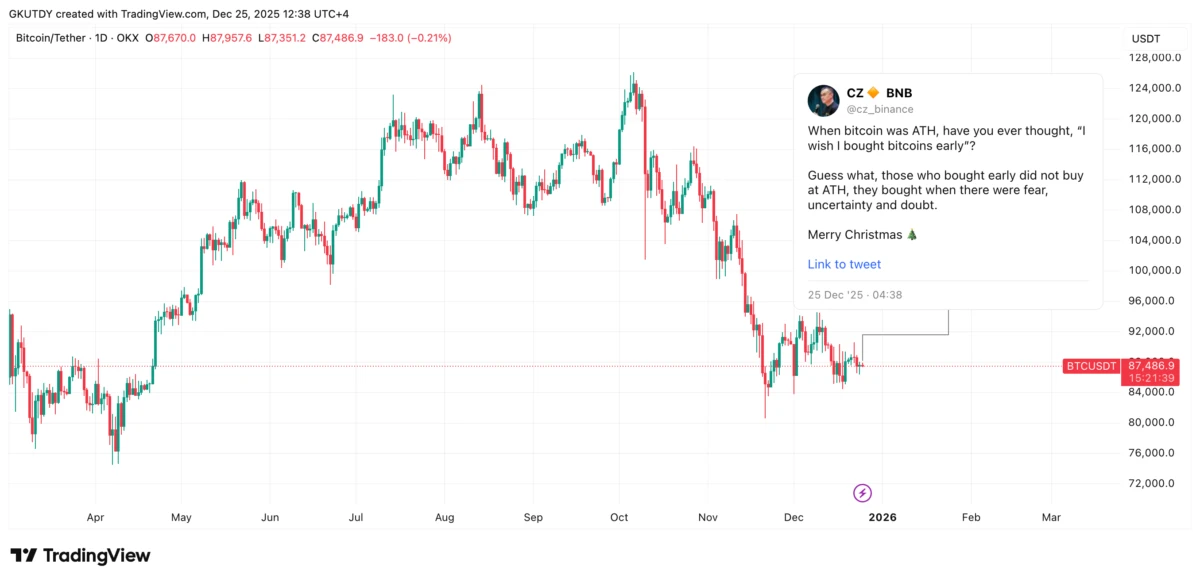This screenshot has width=1200, height=582.
Task: Click the Bitcoin/Tether symbol title
Action: 50,38
